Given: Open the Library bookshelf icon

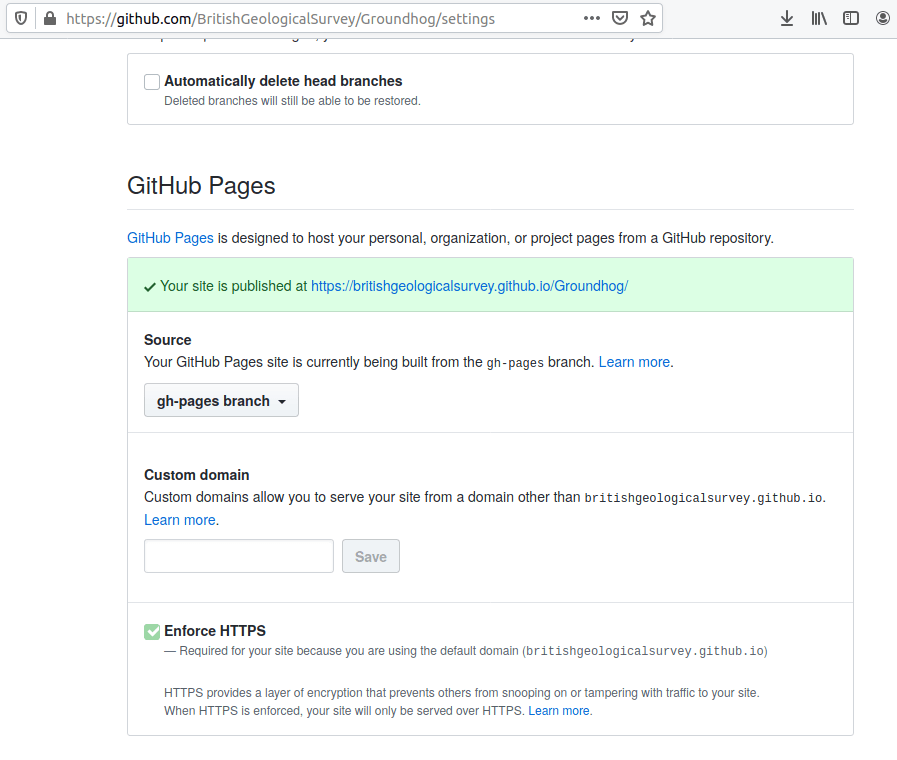Looking at the screenshot, I should click(819, 18).
